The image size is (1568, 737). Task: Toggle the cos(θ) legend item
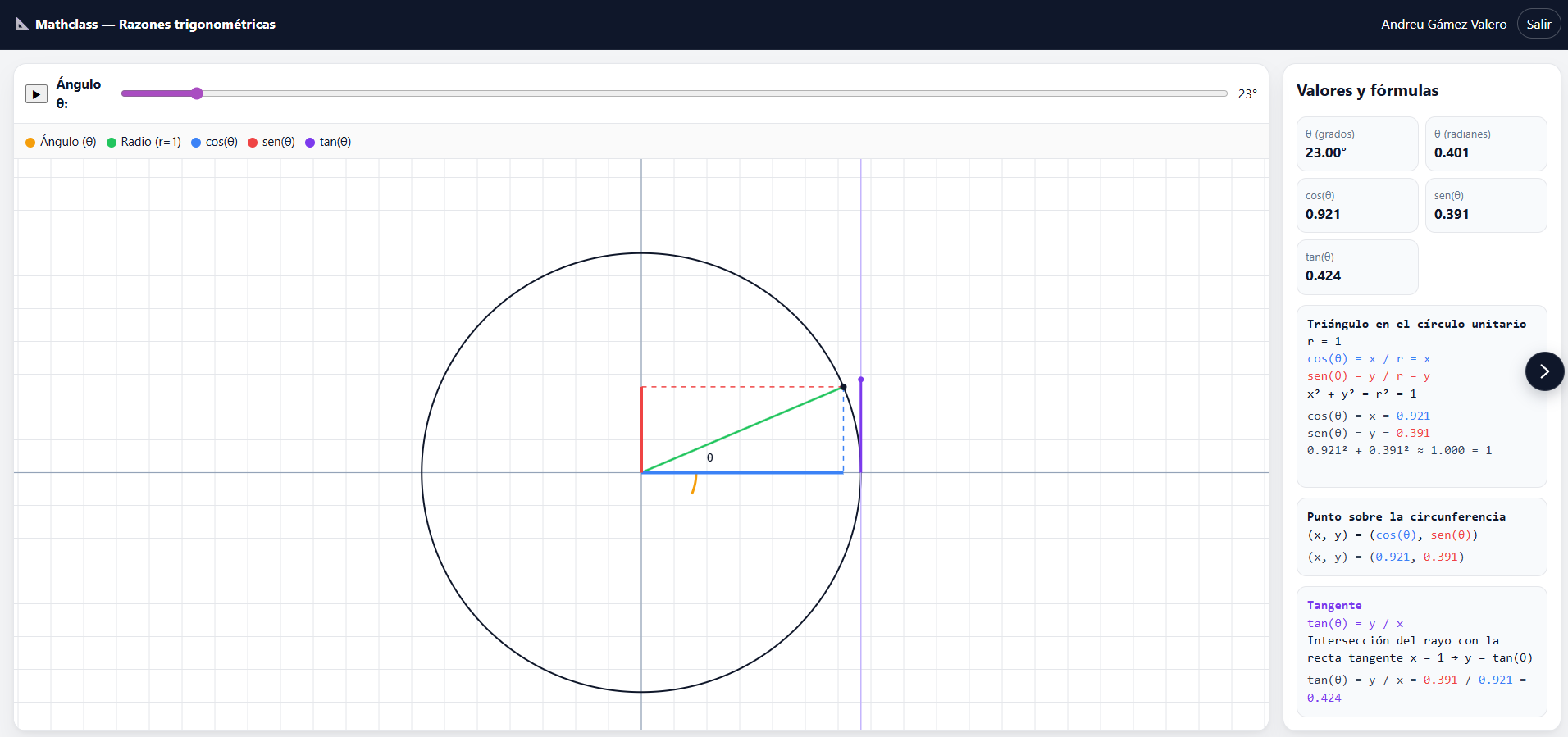(214, 142)
